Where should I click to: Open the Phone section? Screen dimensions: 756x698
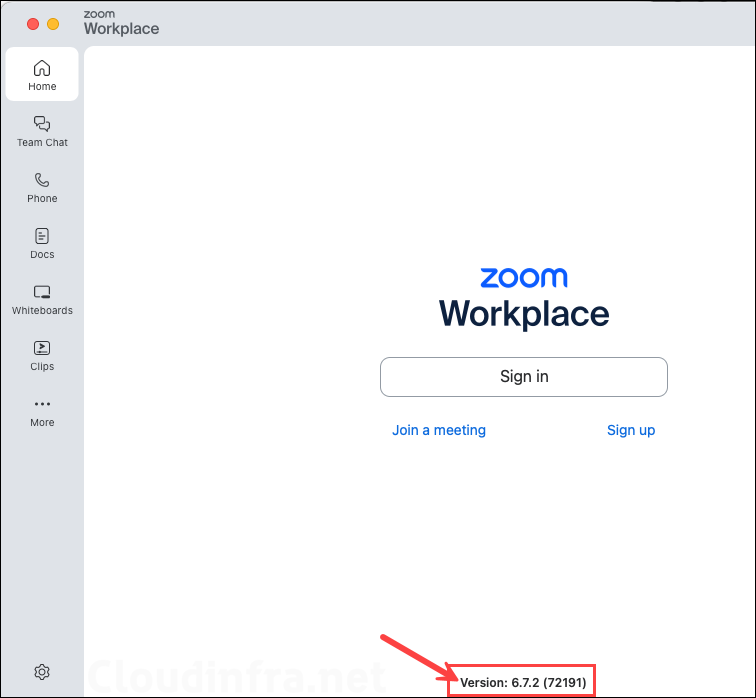[42, 188]
